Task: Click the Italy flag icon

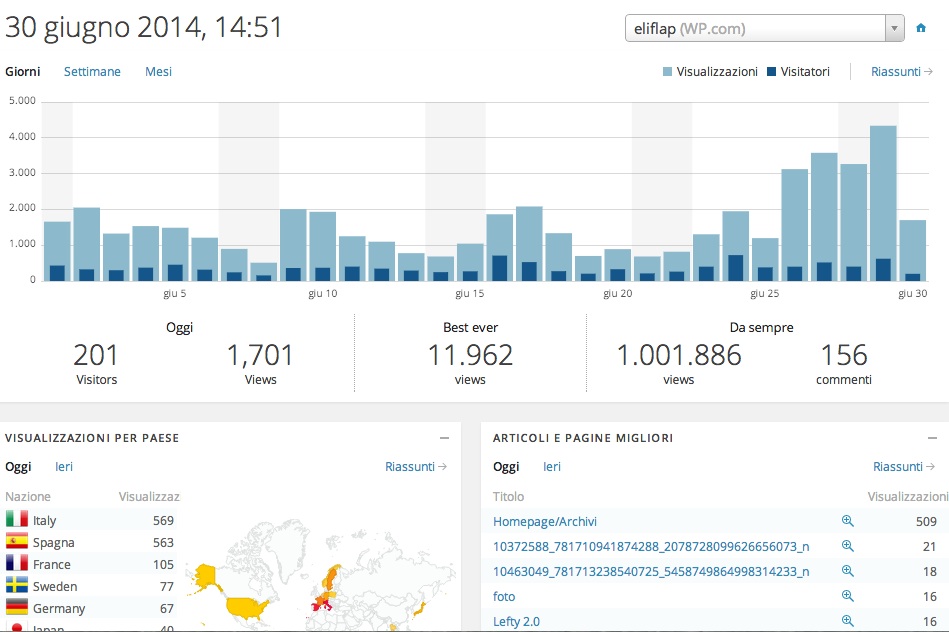Action: click(16, 520)
